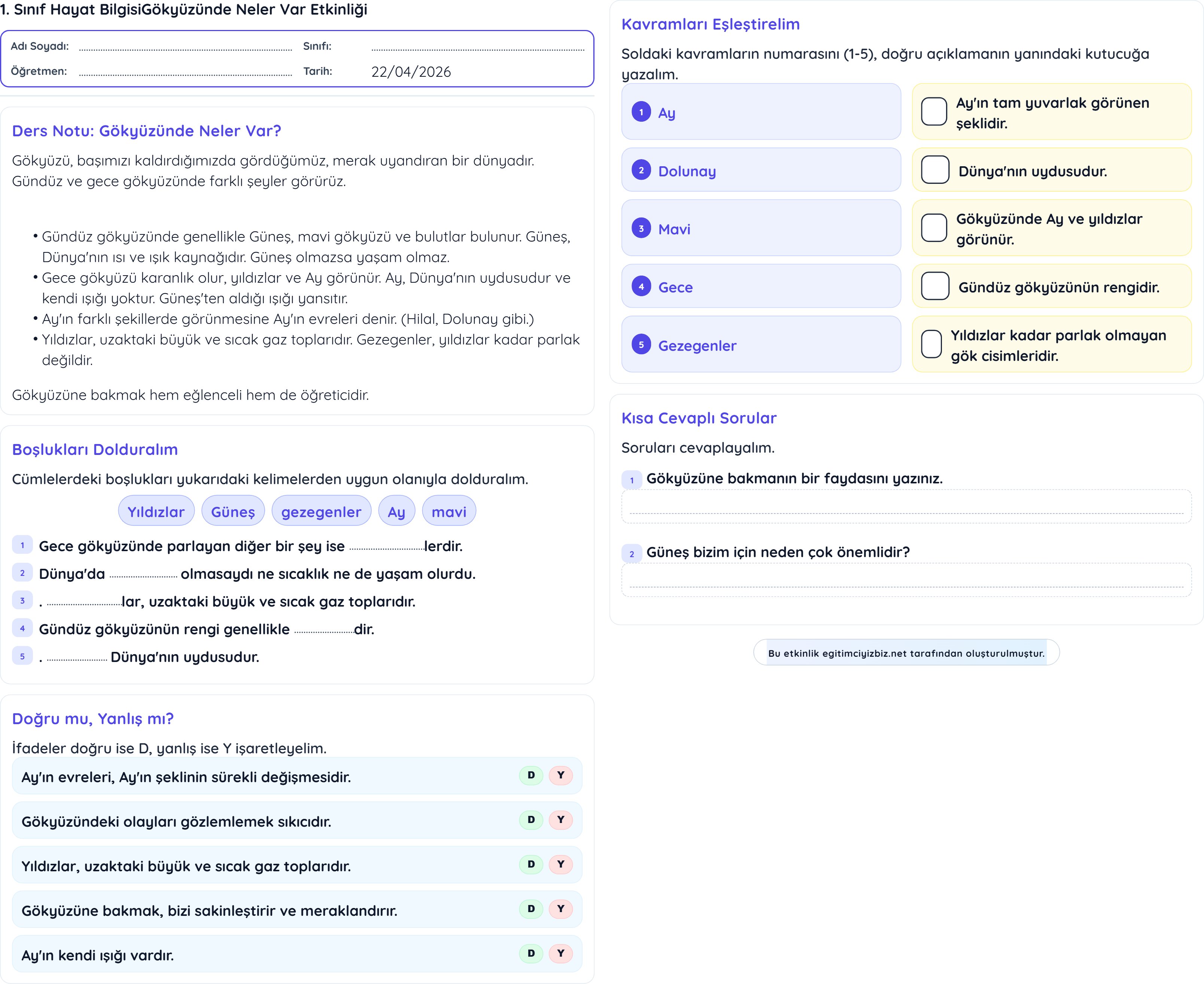This screenshot has width=1204, height=984.
Task: Click the number 5 badge next to Gezegenler
Action: (x=641, y=344)
